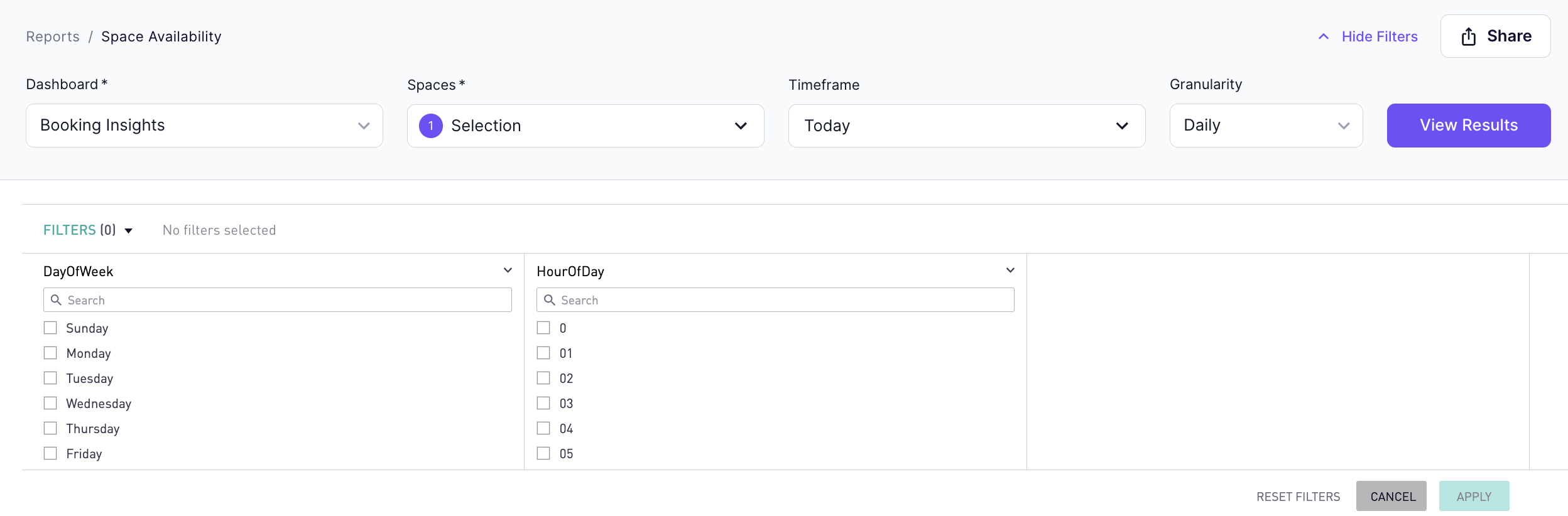Image resolution: width=1568 pixels, height=516 pixels.
Task: Click the 'No filters selected' text
Action: 219,230
